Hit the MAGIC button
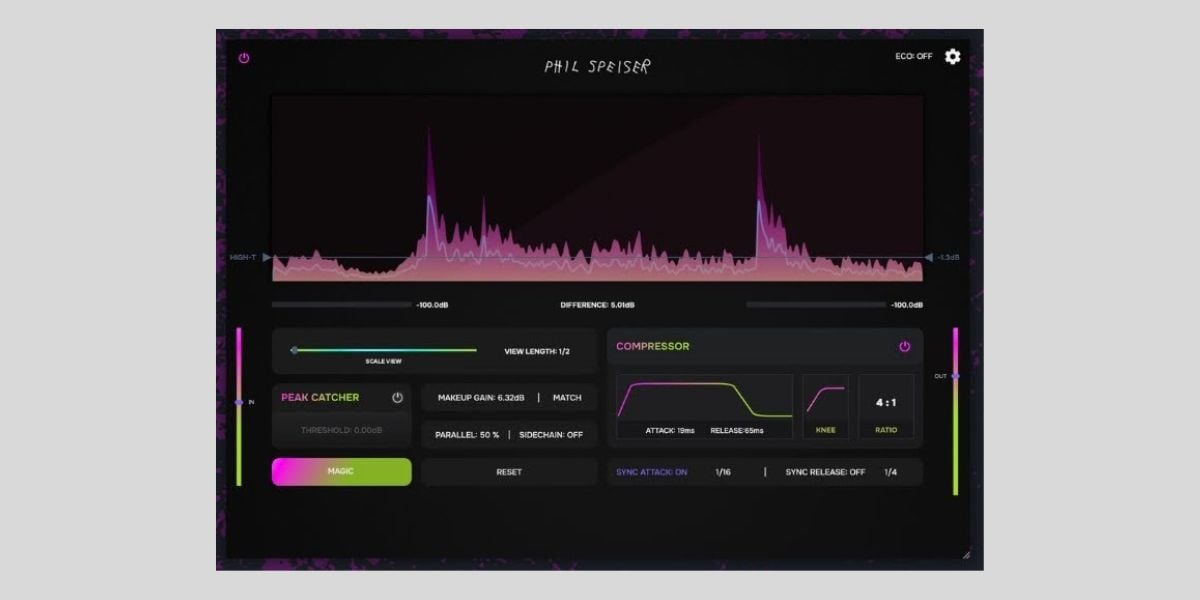This screenshot has width=1200, height=600. pos(342,472)
